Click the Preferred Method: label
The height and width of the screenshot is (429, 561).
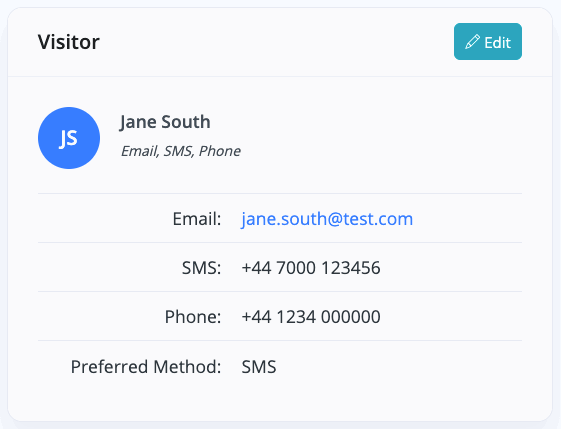click(x=146, y=367)
